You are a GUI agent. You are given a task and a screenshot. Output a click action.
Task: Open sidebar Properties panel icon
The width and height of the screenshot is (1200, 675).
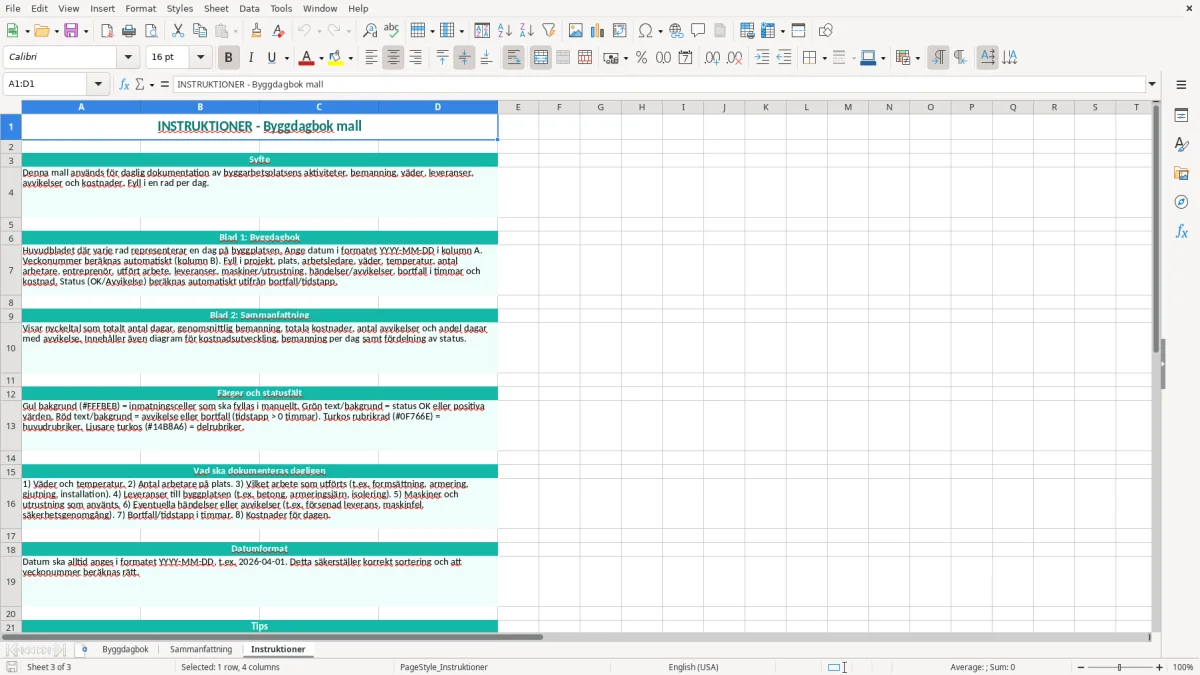(x=1181, y=116)
